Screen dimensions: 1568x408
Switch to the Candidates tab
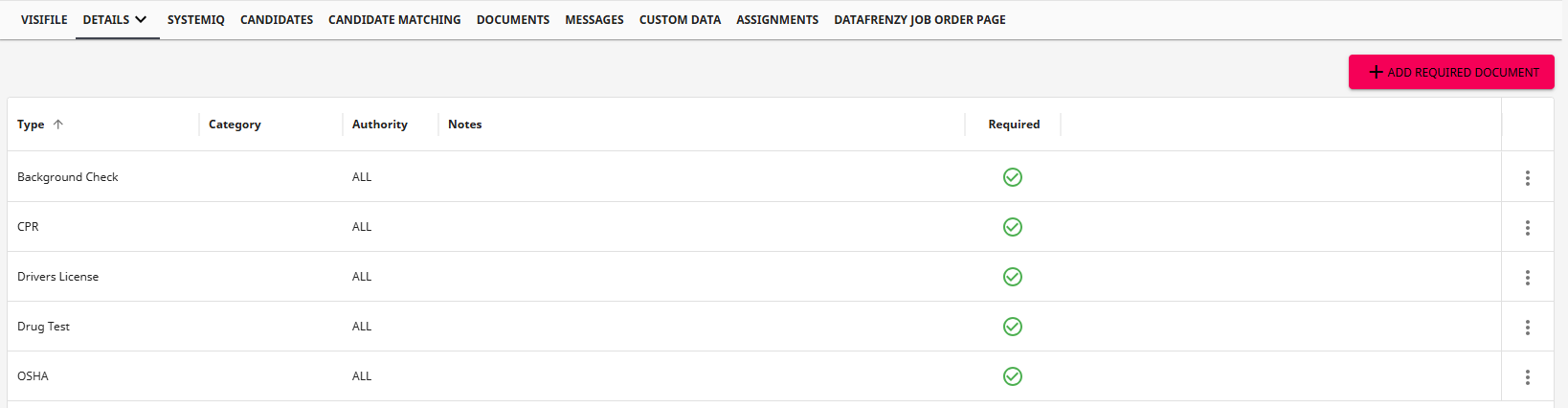[x=276, y=19]
